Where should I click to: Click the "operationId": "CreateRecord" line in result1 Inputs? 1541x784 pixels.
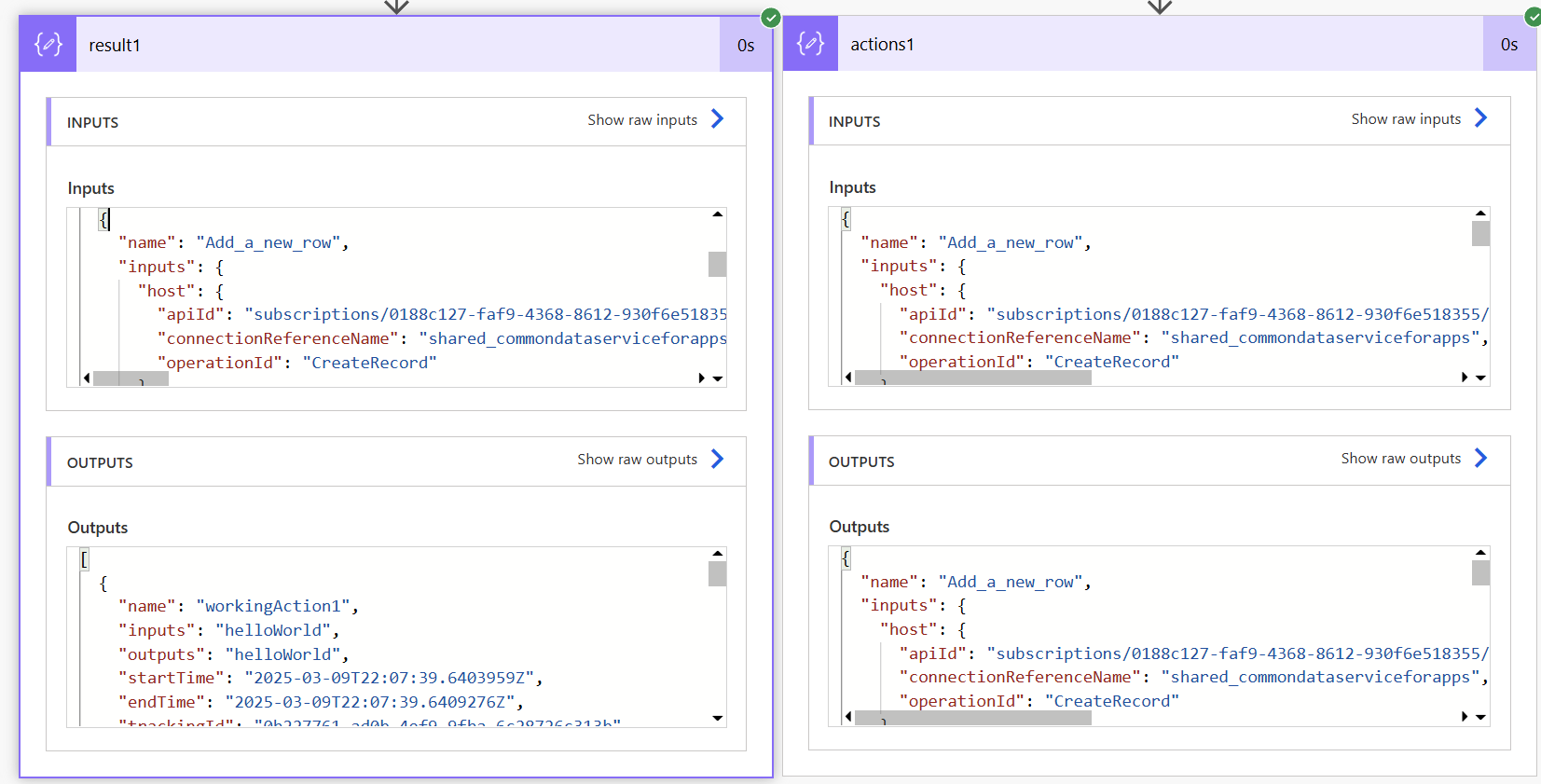tap(296, 363)
